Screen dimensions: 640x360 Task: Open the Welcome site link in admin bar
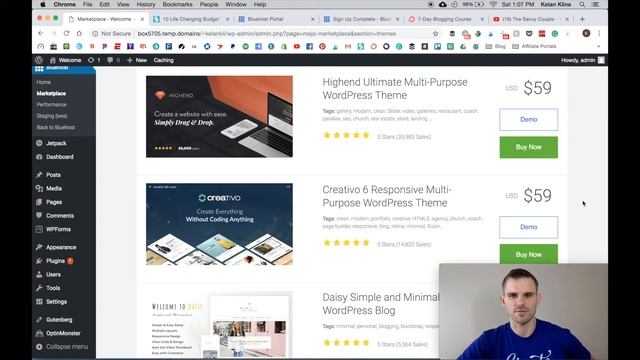click(65, 60)
